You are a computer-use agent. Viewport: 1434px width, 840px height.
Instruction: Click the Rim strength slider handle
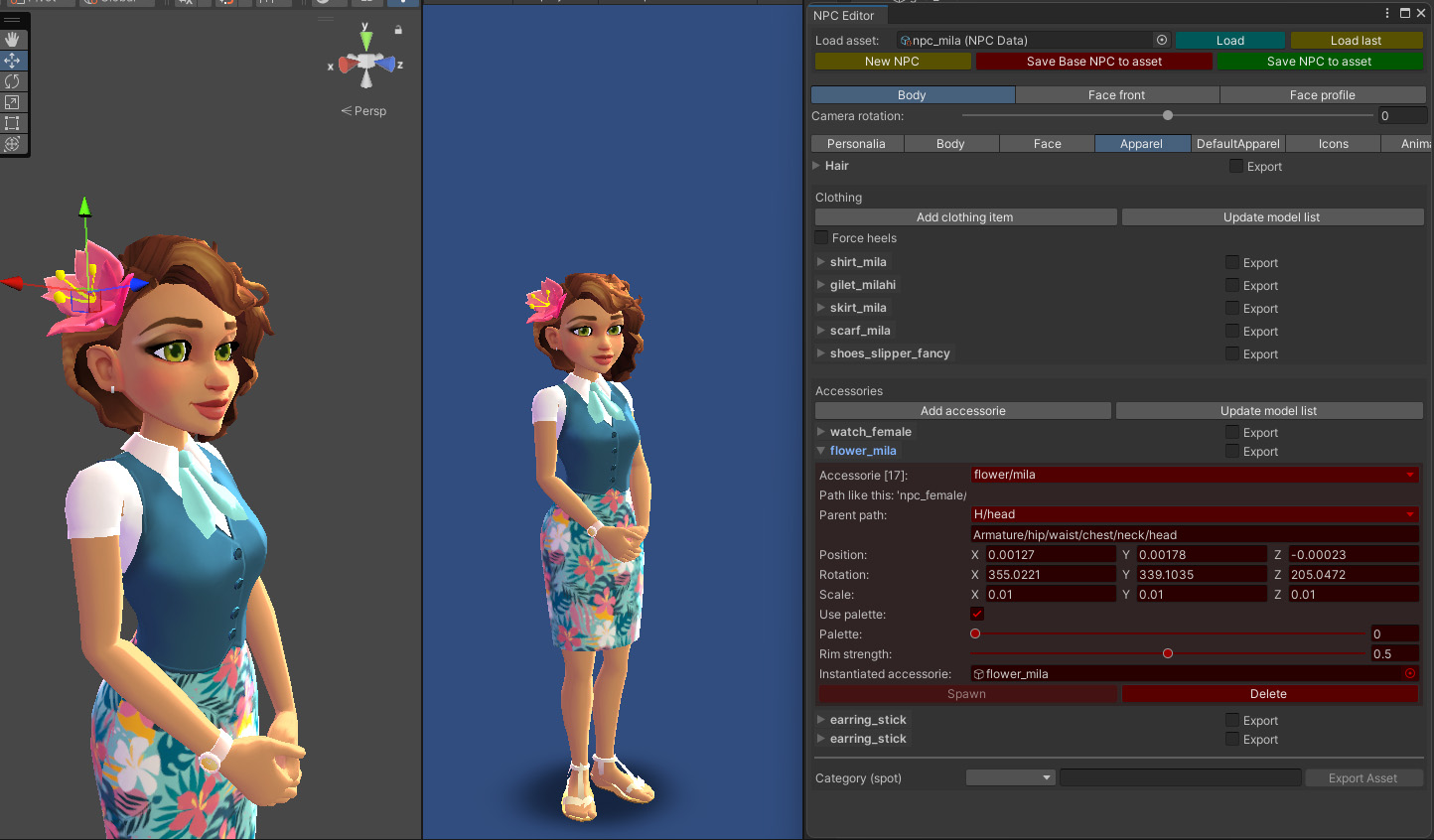[x=1168, y=654]
